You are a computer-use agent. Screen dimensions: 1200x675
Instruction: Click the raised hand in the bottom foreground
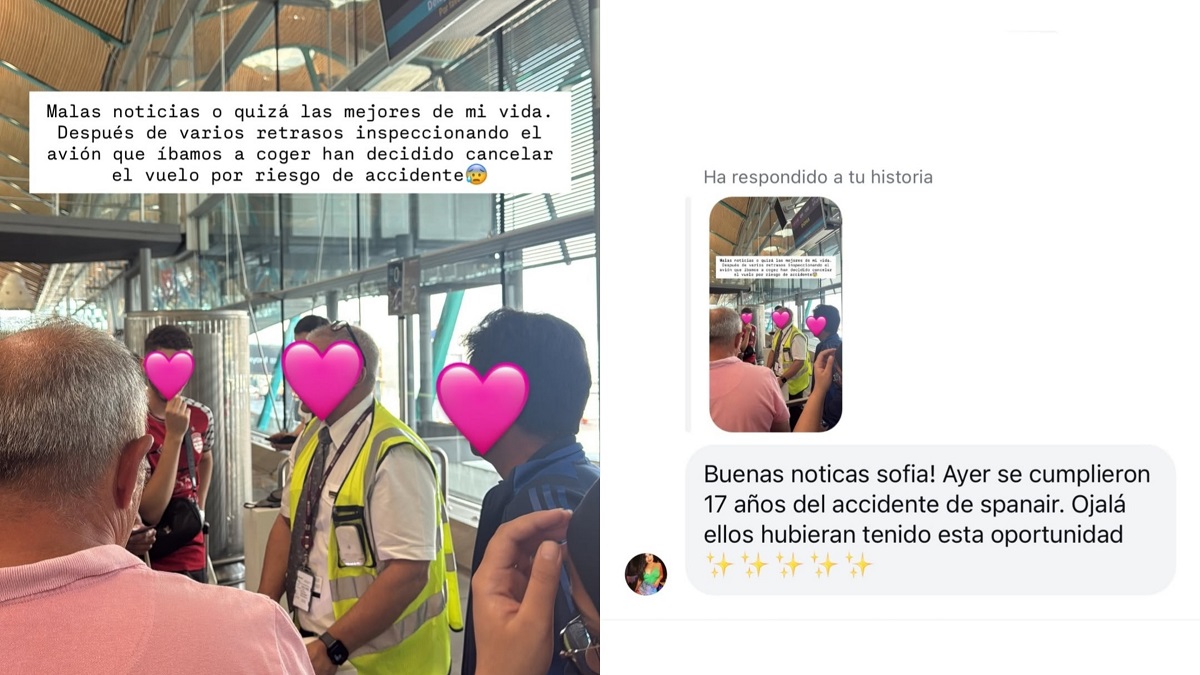[x=520, y=590]
